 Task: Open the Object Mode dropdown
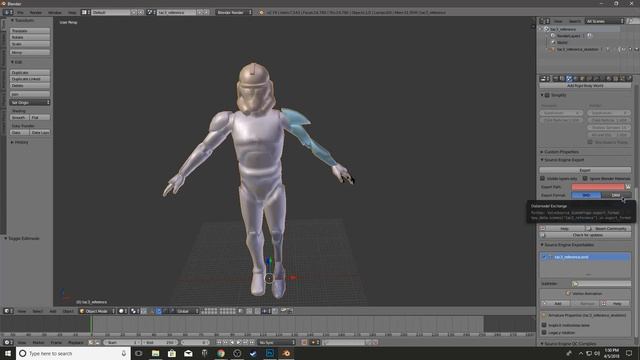(x=97, y=311)
